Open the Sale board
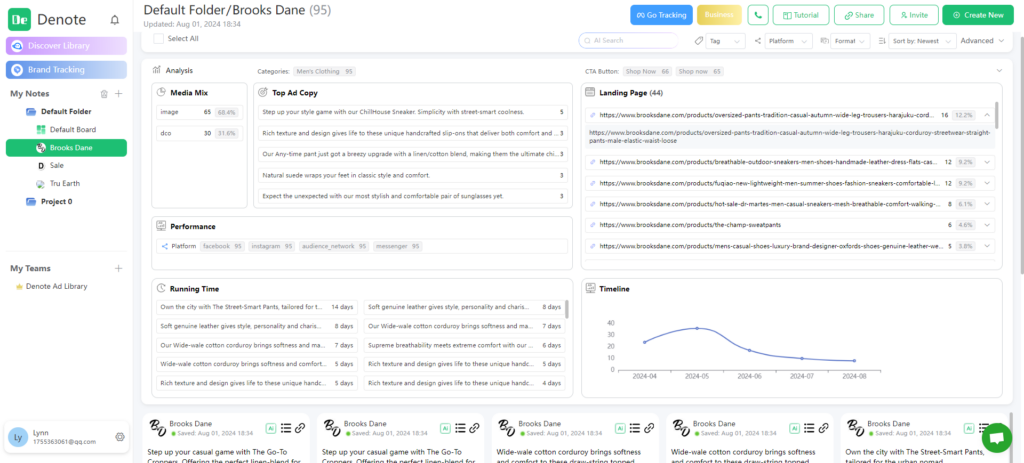 pos(57,165)
